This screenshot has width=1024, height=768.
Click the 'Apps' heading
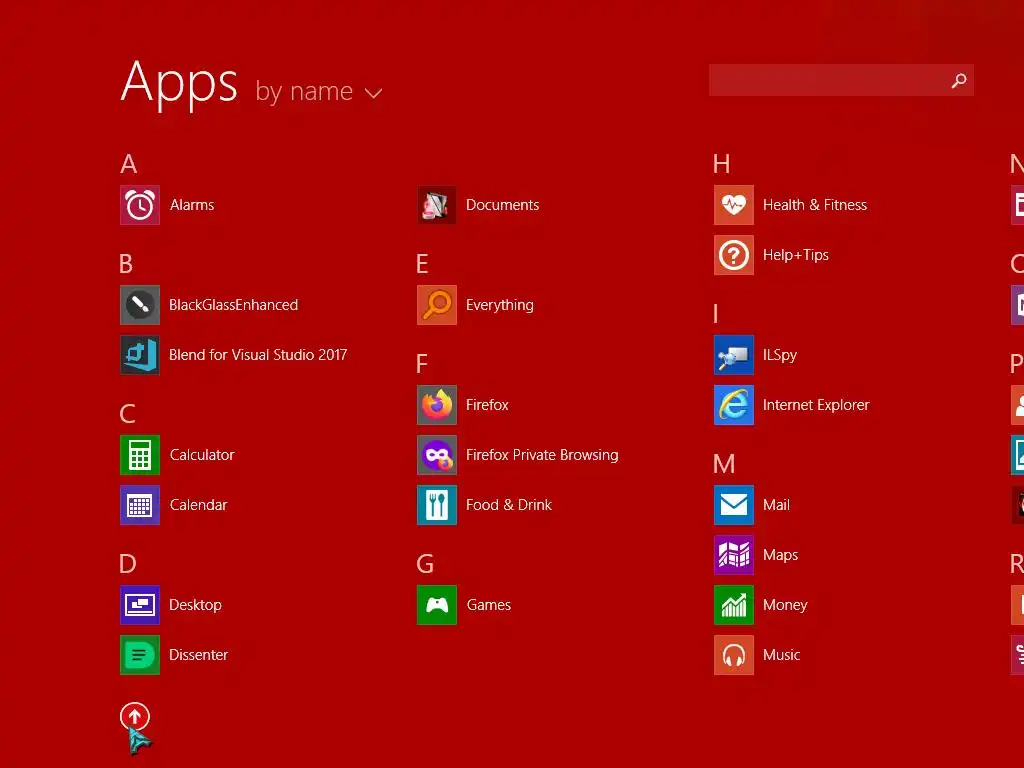pos(180,84)
